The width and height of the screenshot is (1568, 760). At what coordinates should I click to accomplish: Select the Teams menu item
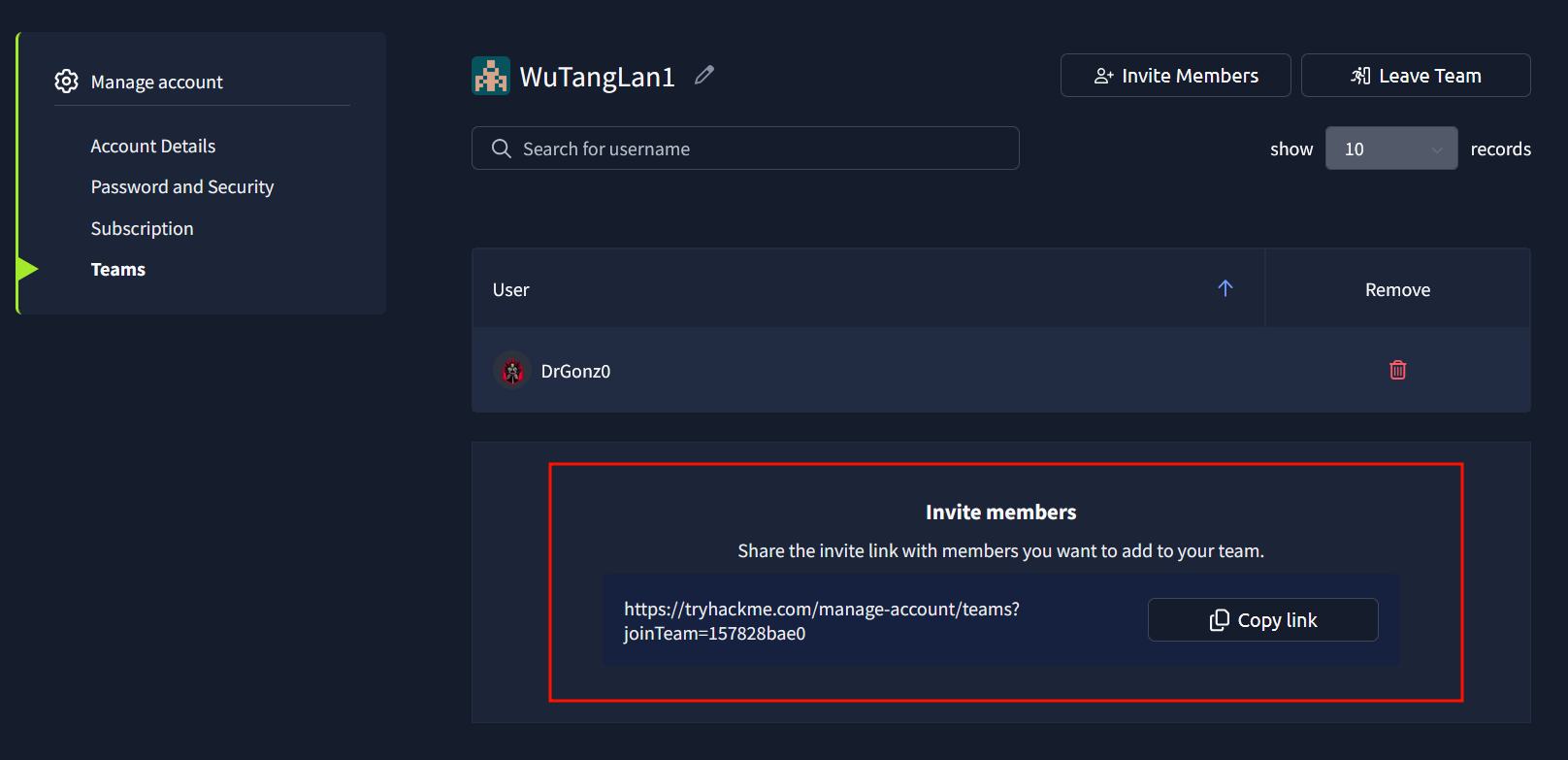click(x=118, y=269)
